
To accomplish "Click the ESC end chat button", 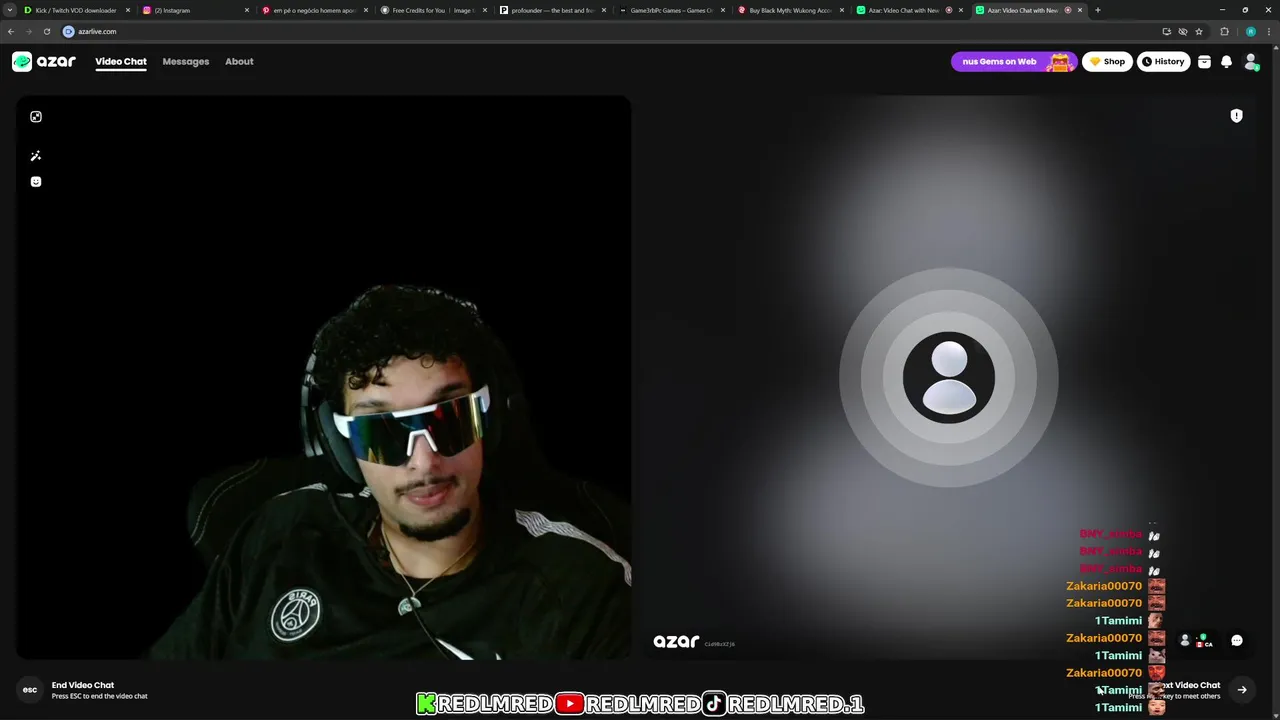I will [x=30, y=690].
